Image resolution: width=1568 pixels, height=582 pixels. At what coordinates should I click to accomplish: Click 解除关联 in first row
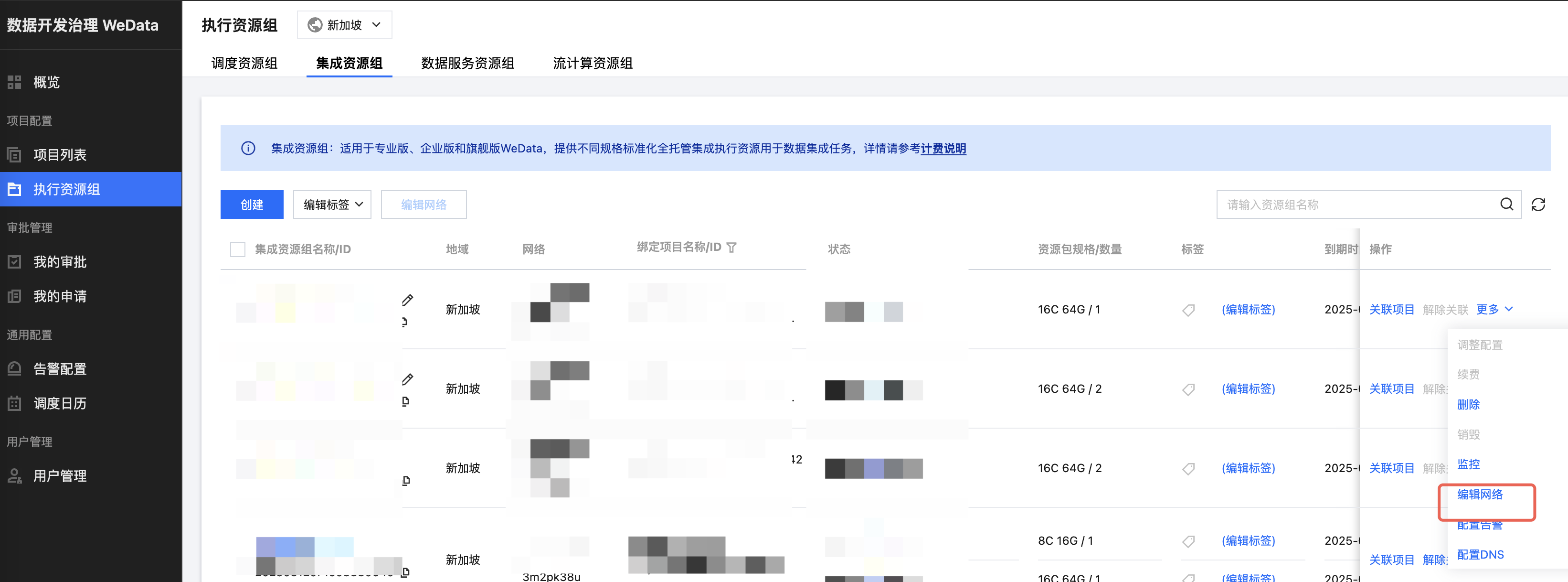1445,310
